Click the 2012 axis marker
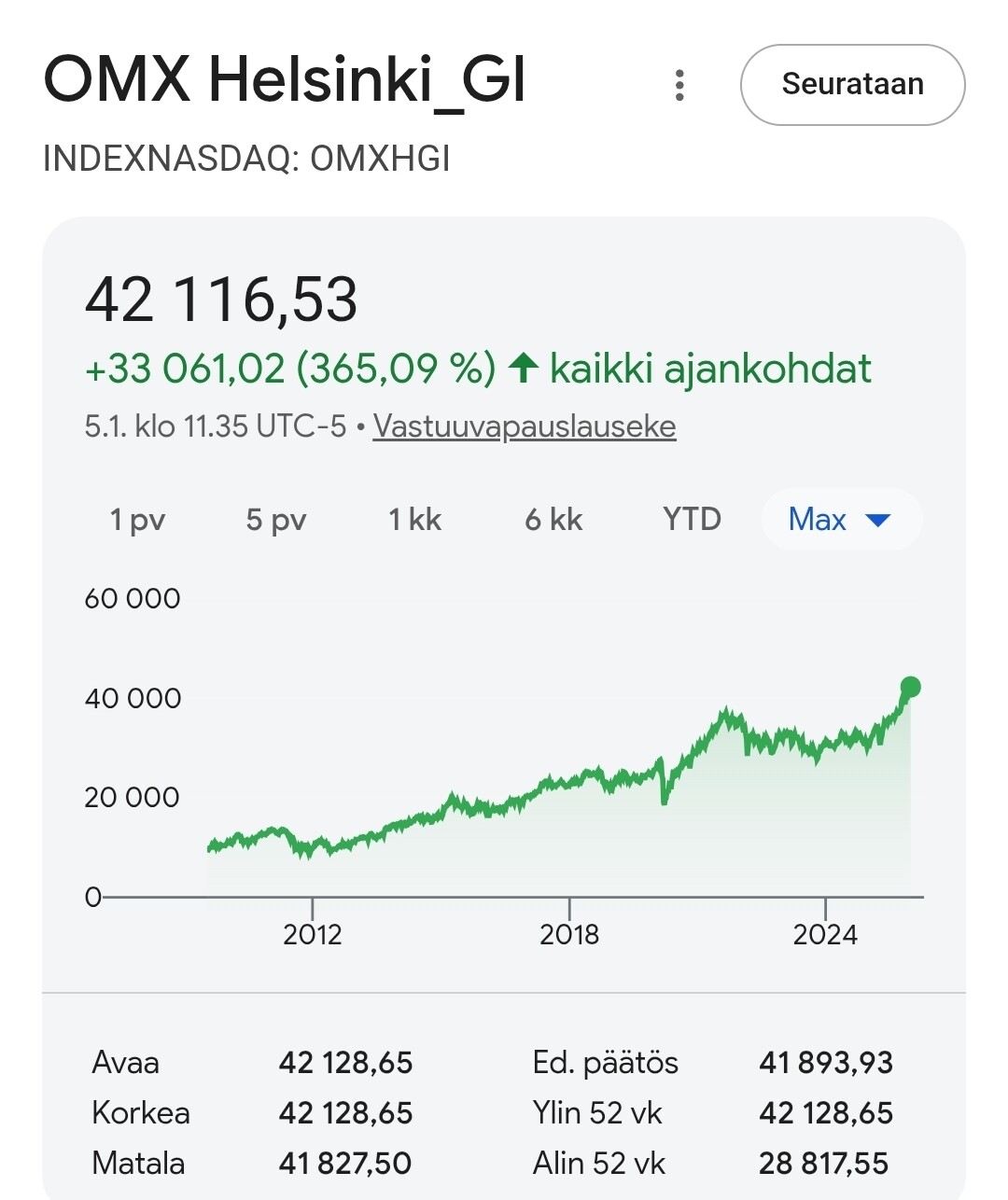Screen dimensions: 1008x1200 pyautogui.click(x=313, y=934)
